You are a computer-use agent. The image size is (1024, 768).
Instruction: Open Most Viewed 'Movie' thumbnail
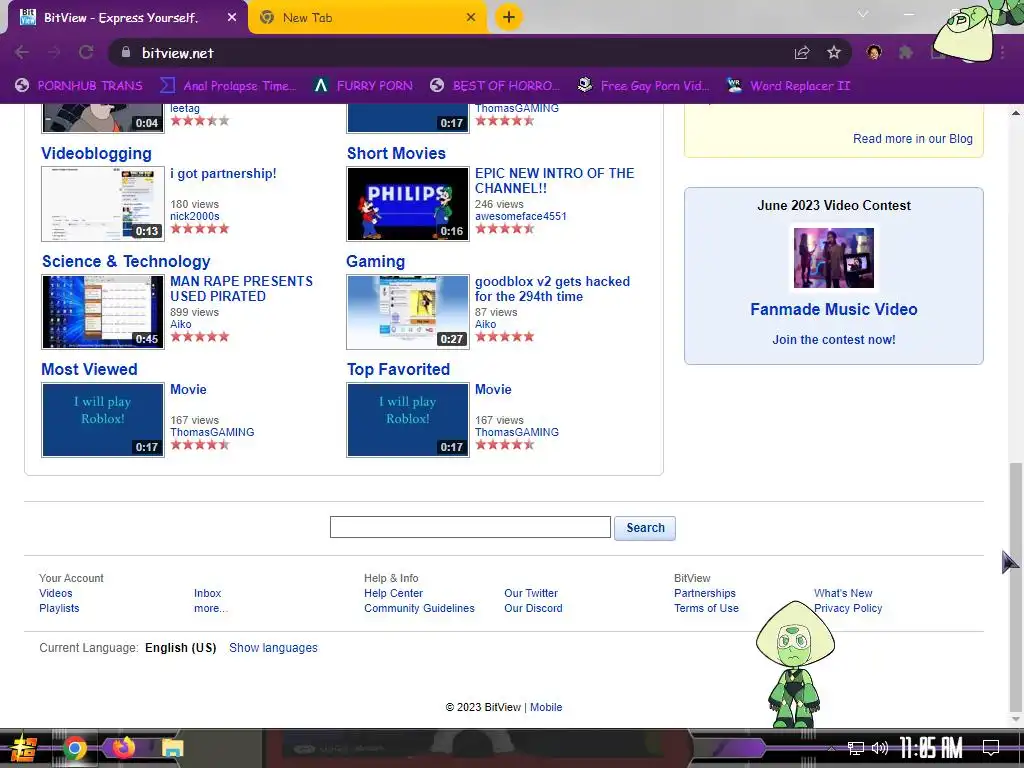[x=103, y=420]
